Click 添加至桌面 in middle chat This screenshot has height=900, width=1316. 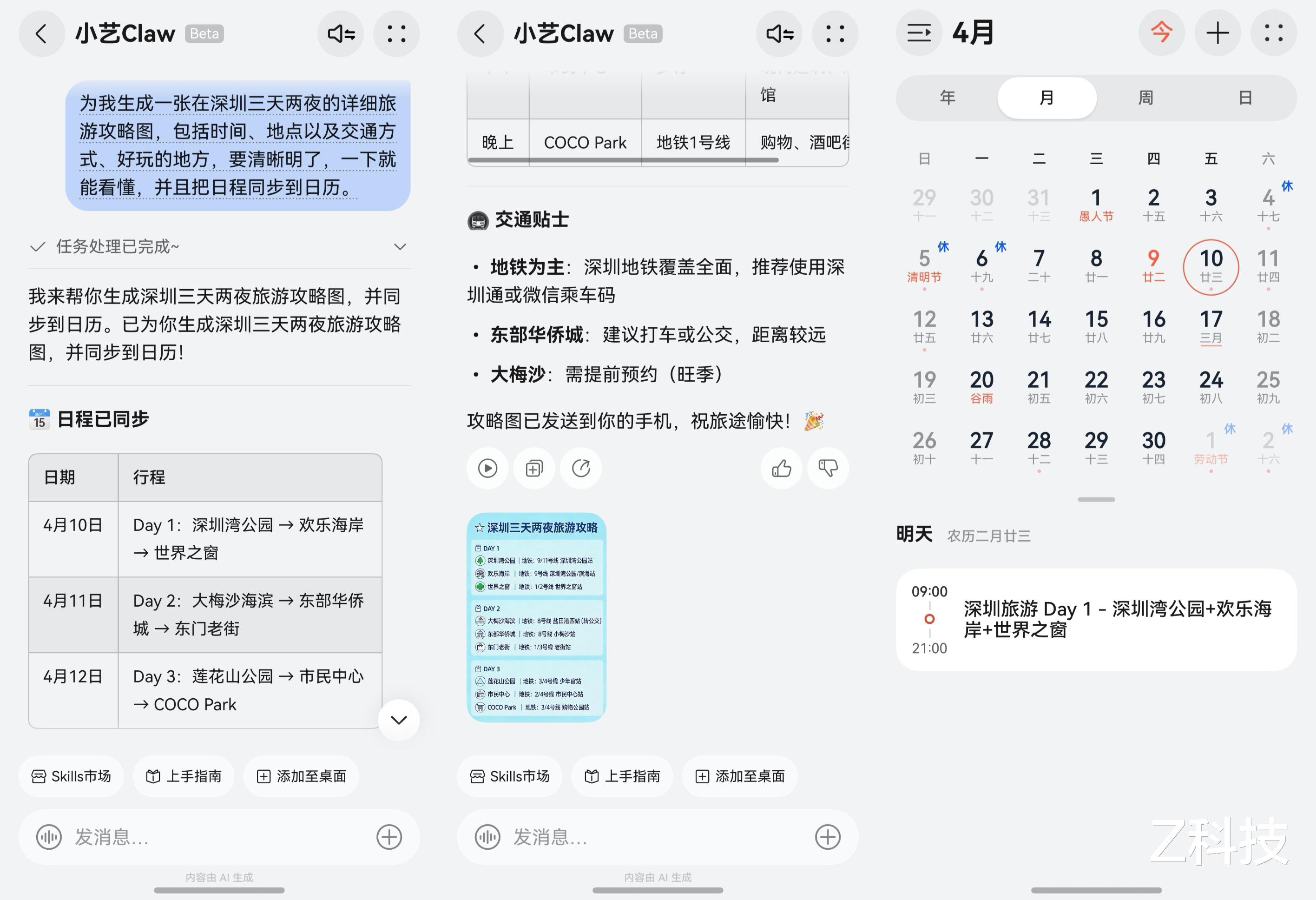739,776
